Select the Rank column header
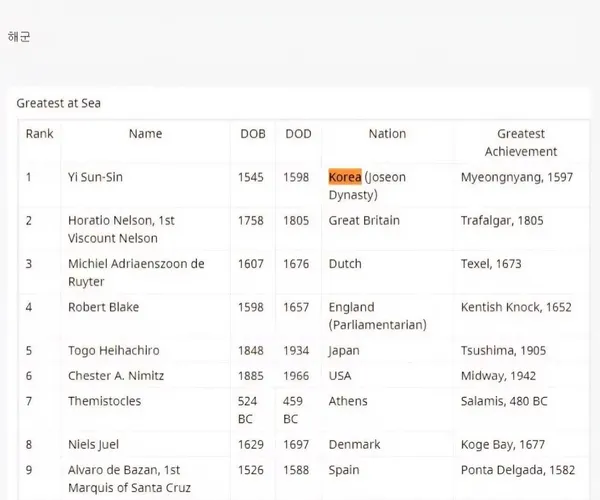This screenshot has width=600, height=500. coord(39,134)
